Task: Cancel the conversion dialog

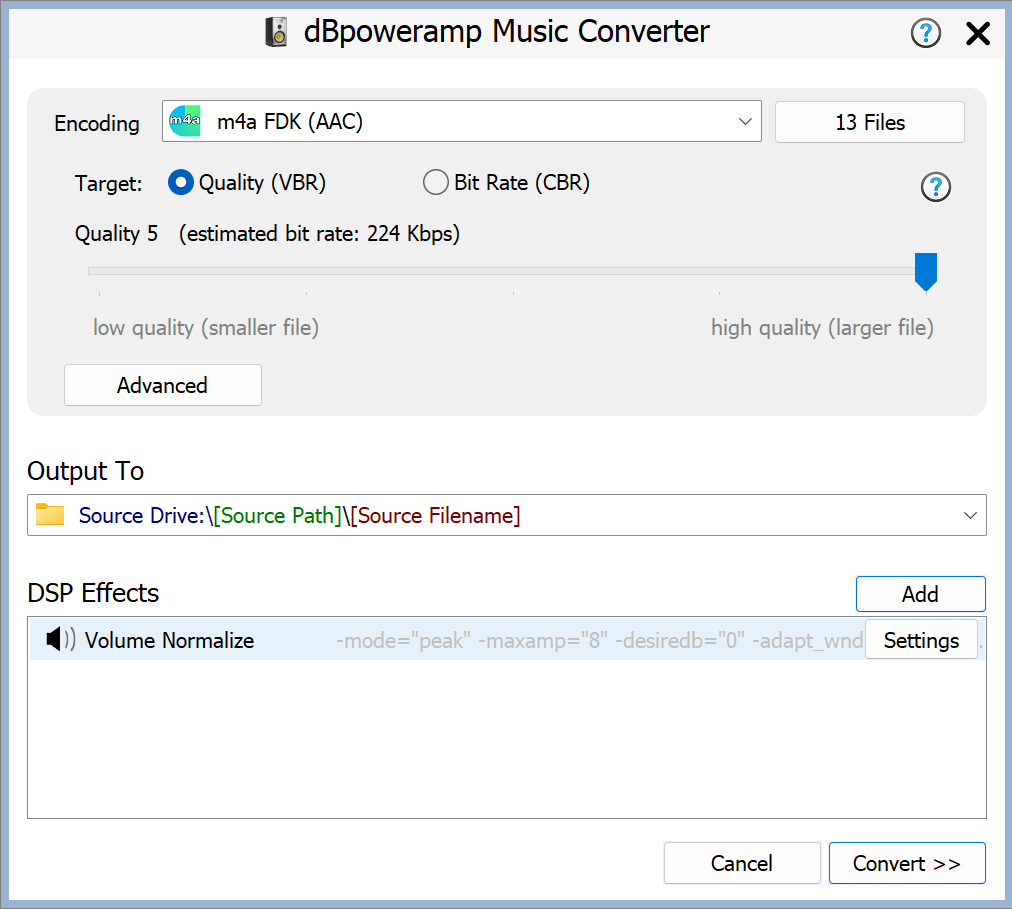Action: point(741,863)
